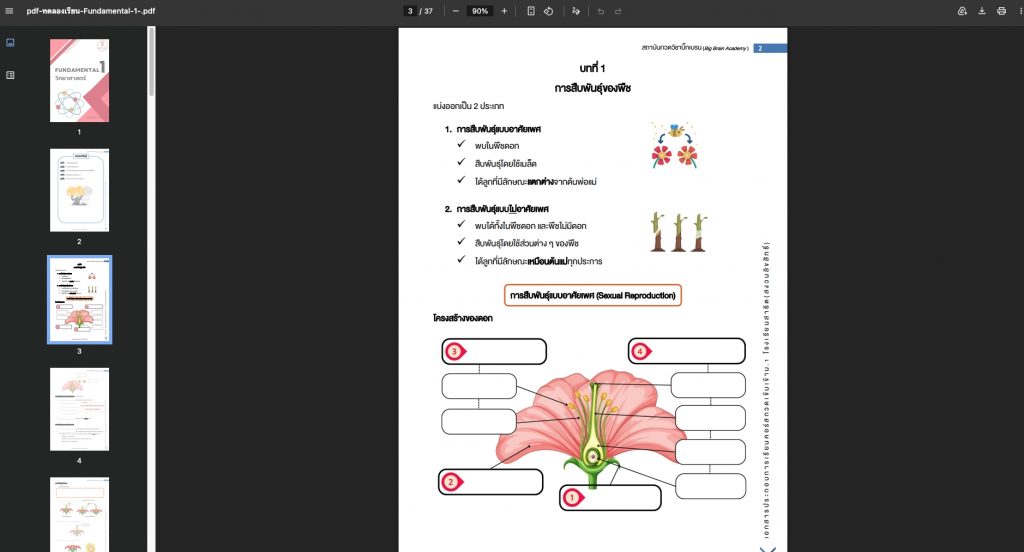Click the 90% zoom level field
1024x552 pixels.
click(x=480, y=11)
